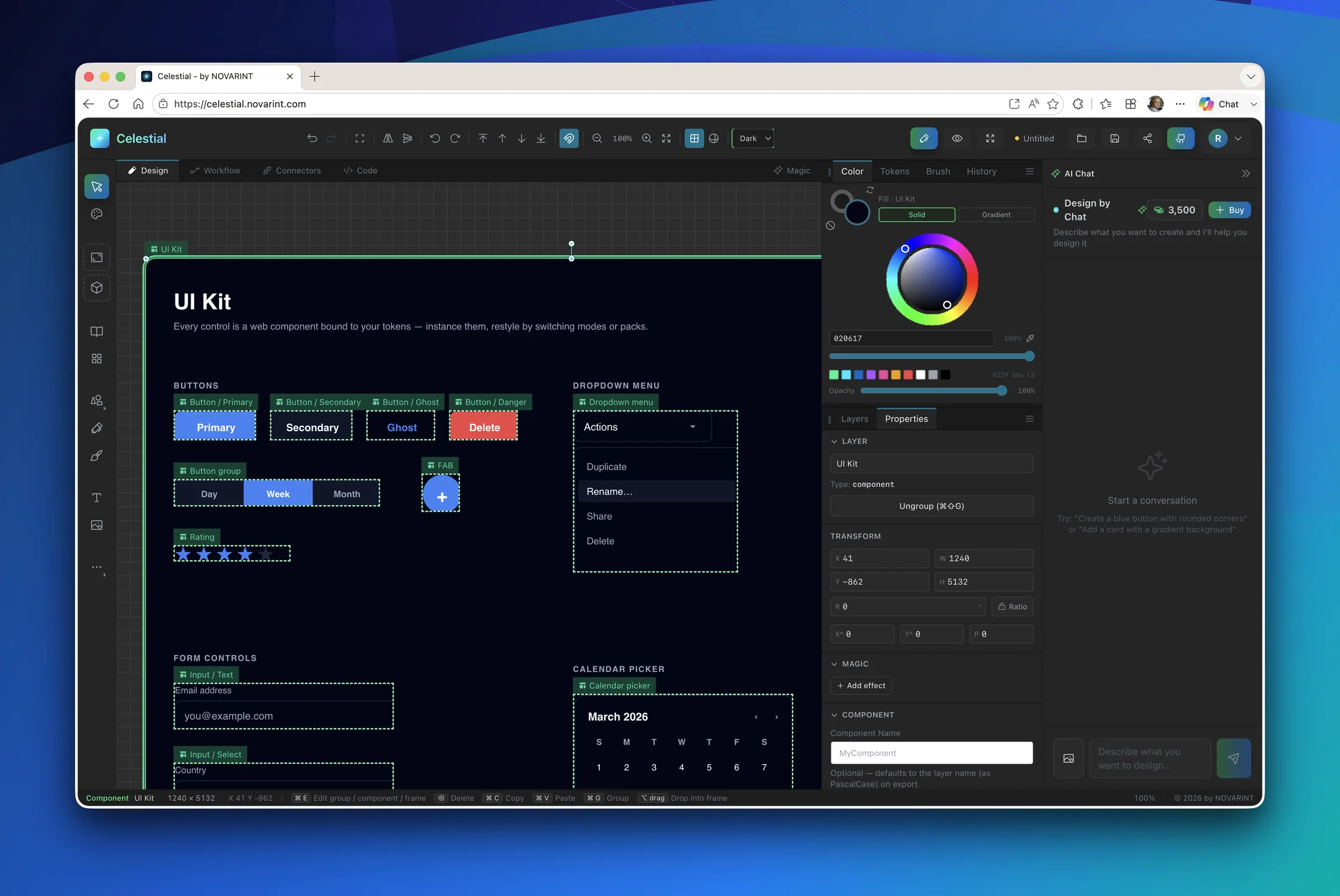Open the Actions dropdown in UI Kit

click(643, 427)
